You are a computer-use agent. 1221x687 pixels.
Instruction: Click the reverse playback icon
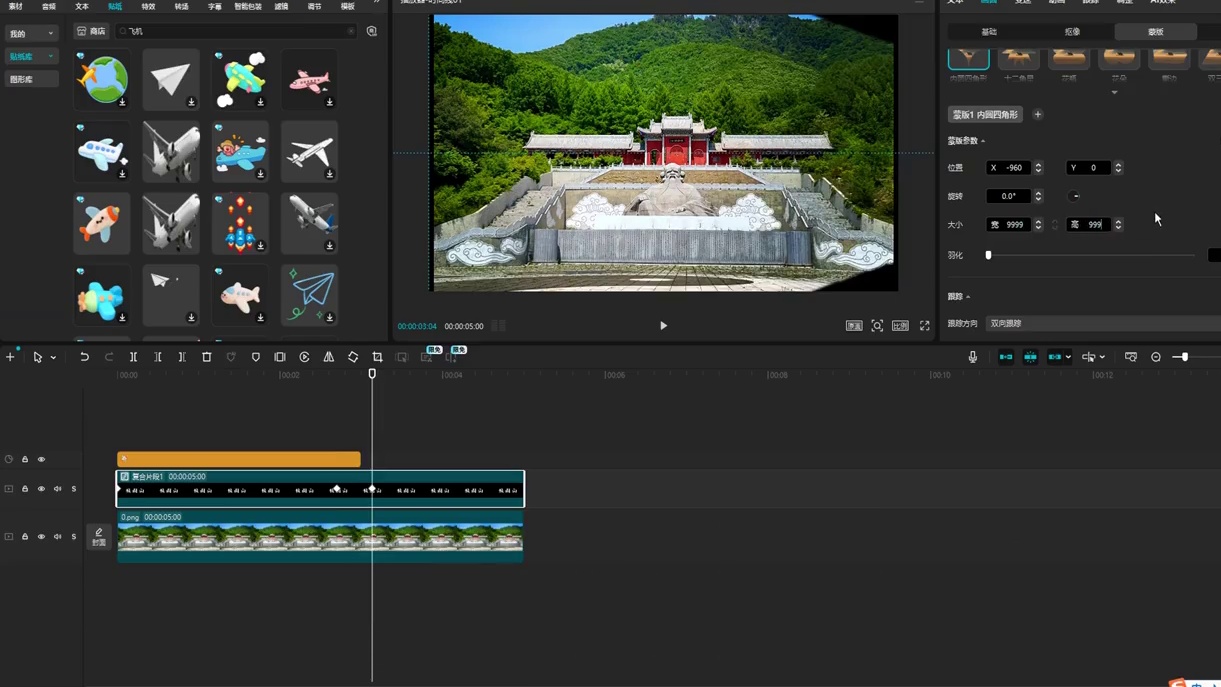[304, 357]
